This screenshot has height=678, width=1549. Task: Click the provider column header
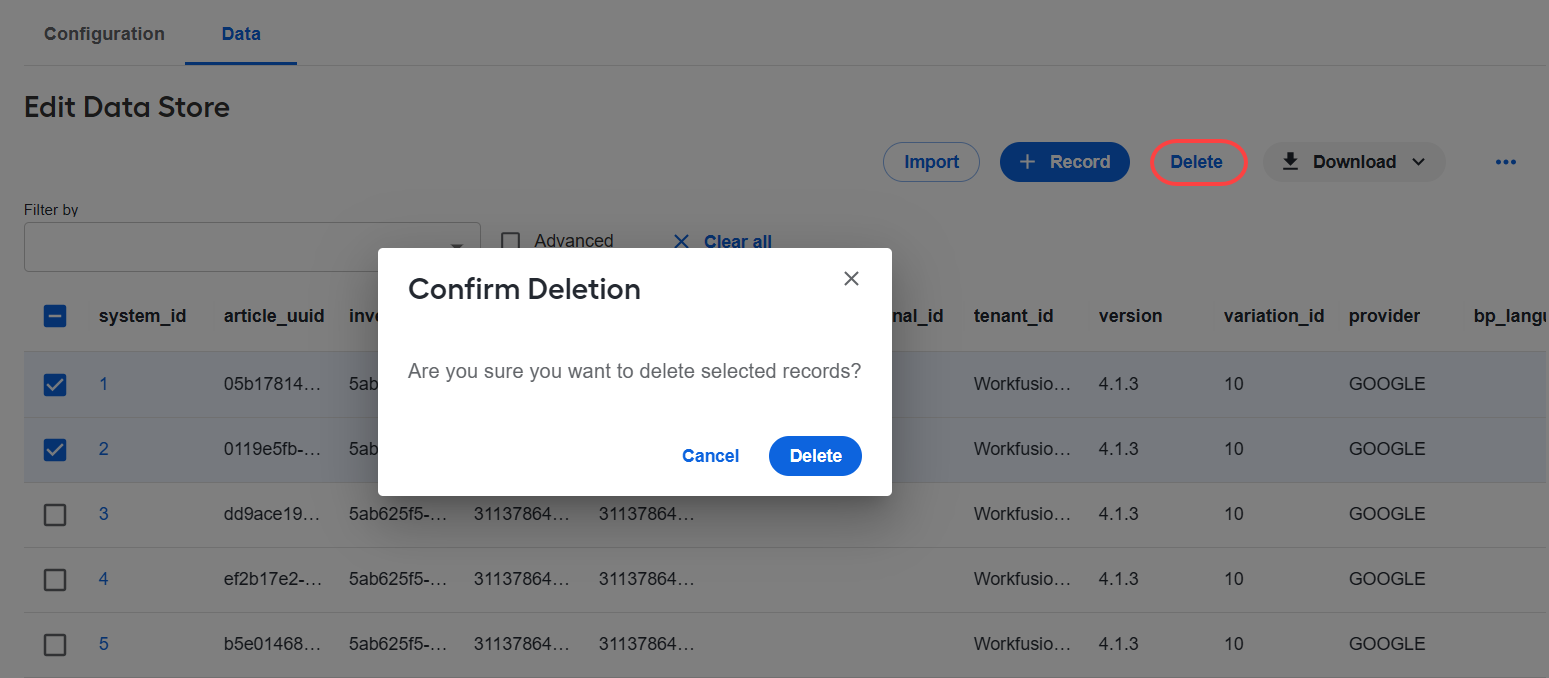pos(1384,316)
